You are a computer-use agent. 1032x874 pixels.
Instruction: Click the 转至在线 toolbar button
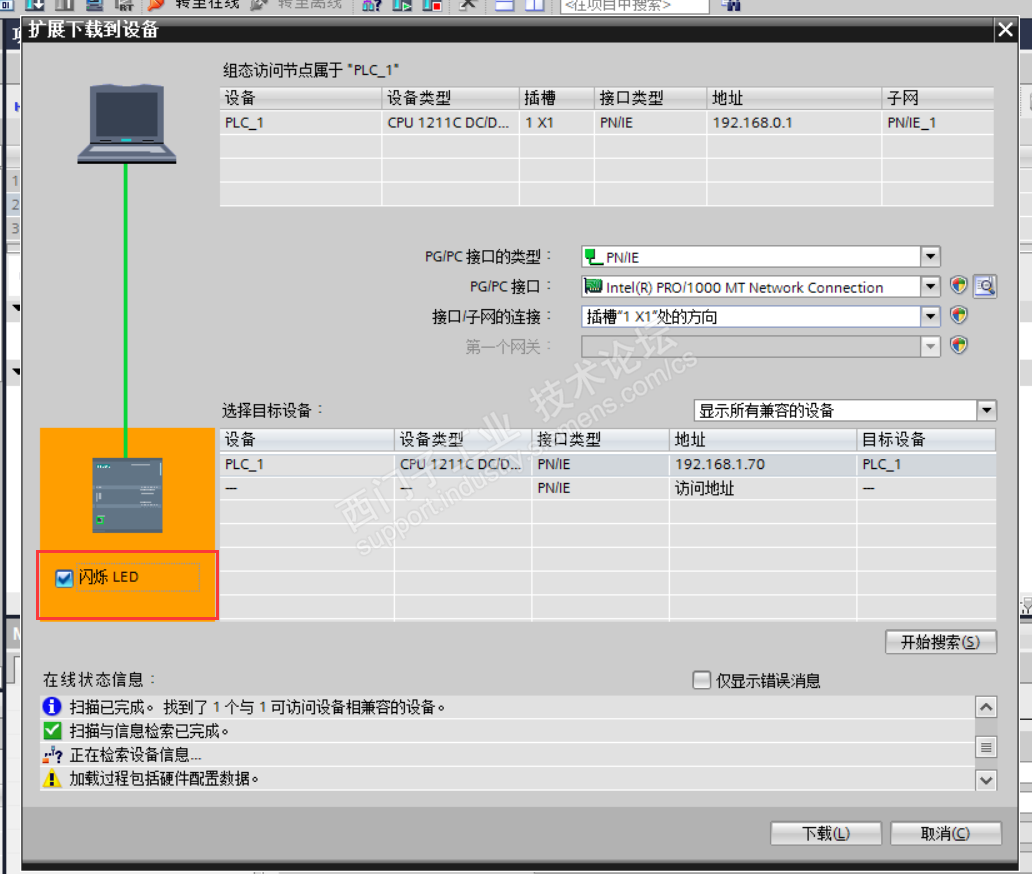194,5
